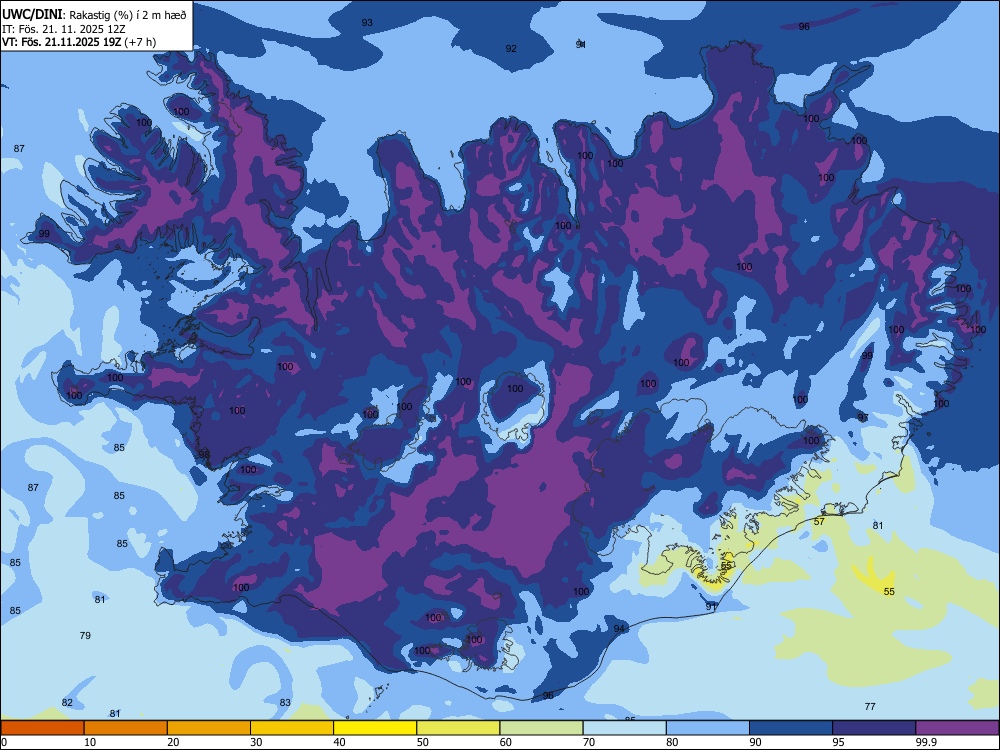The height and width of the screenshot is (750, 1000).
Task: Click the '79' humidity value over the sea
Action: pyautogui.click(x=85, y=635)
